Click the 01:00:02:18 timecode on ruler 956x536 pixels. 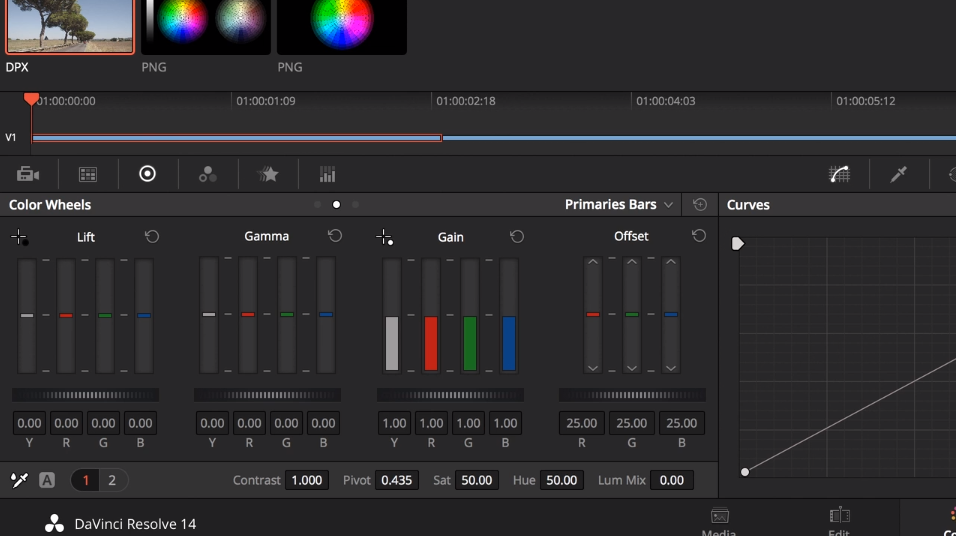(466, 101)
